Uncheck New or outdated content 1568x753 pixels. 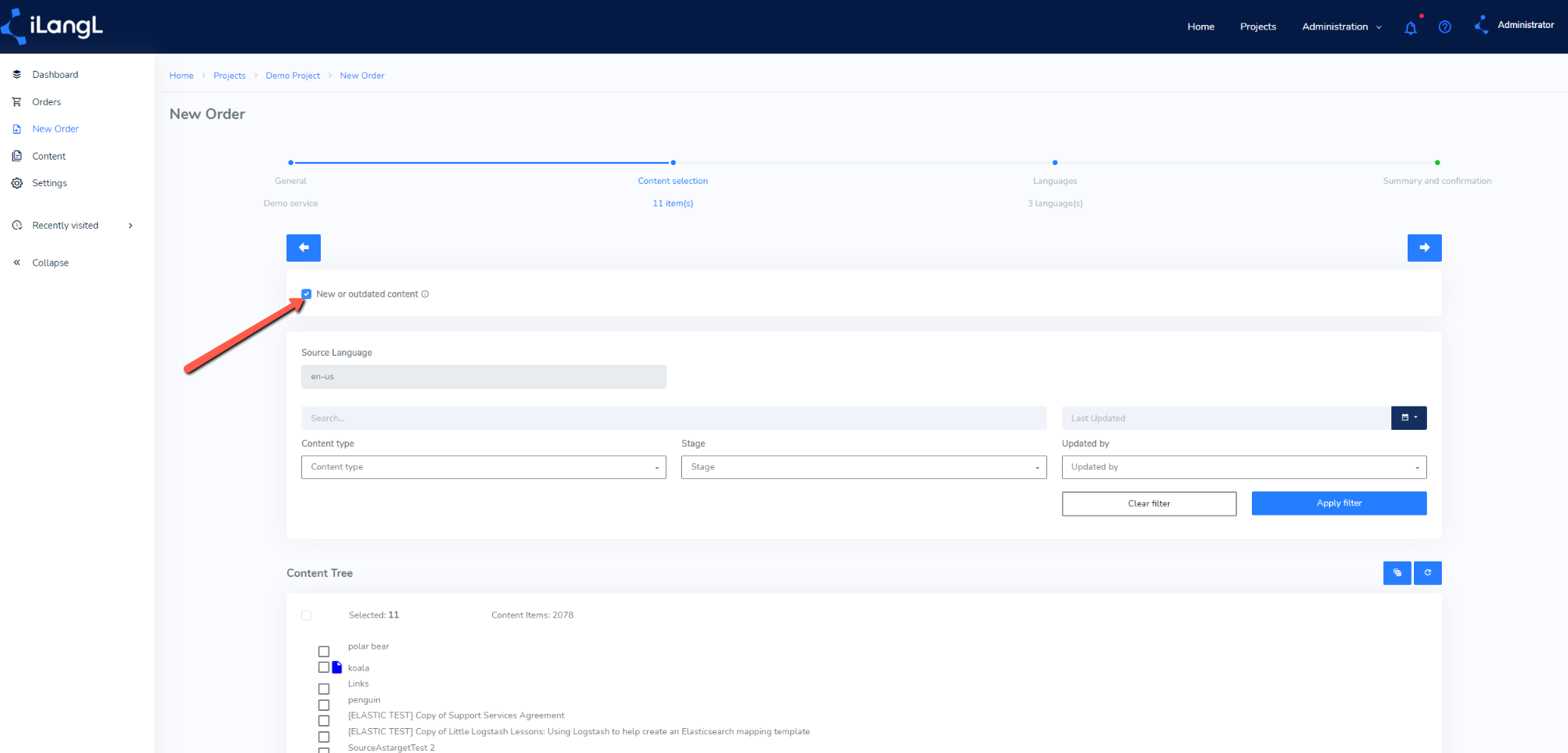pos(307,294)
